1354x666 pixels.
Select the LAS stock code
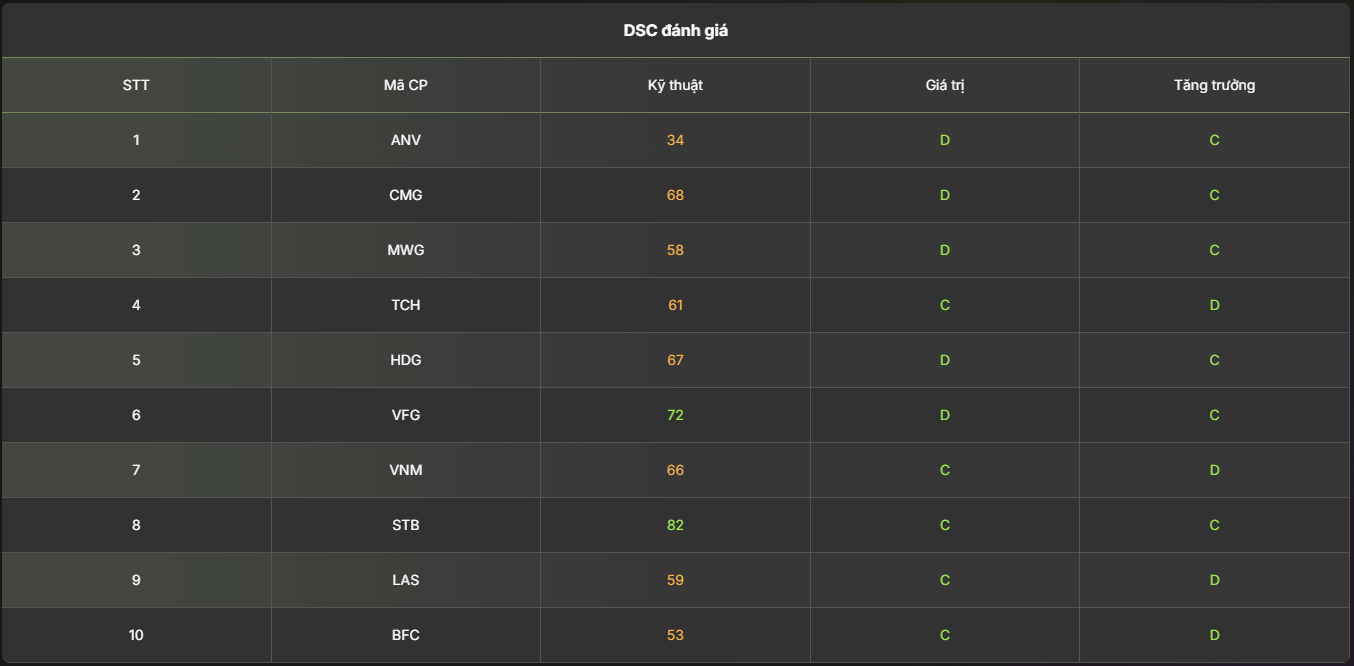click(405, 580)
